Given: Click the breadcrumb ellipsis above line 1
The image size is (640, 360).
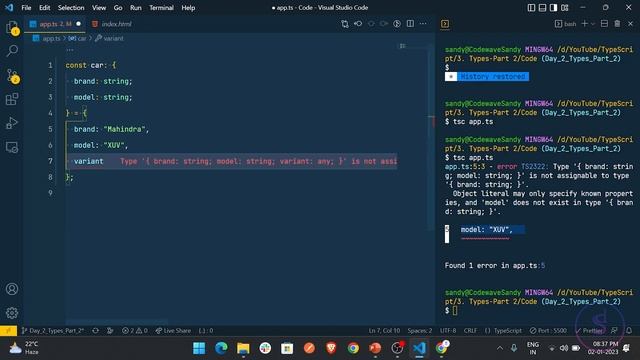Looking at the screenshot, I should tap(70, 50).
